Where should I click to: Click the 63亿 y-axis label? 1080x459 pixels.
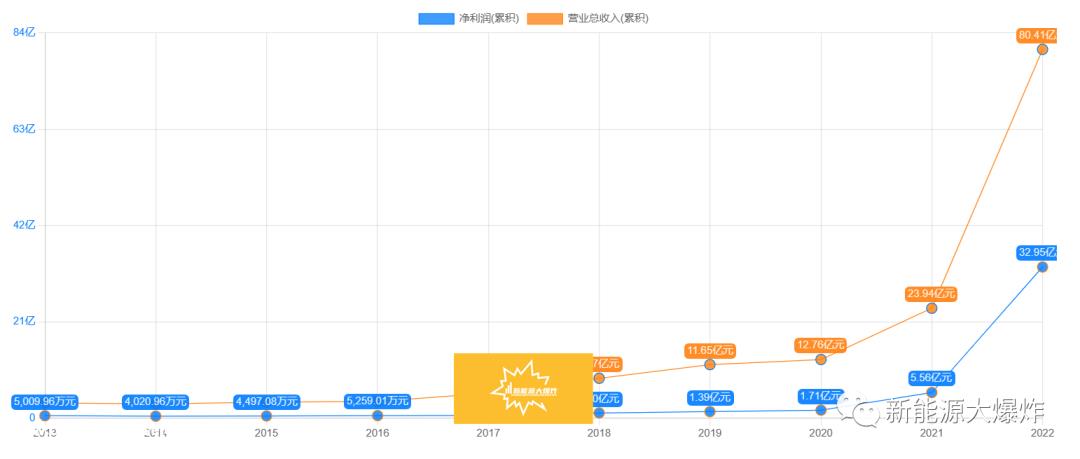[x=23, y=128]
